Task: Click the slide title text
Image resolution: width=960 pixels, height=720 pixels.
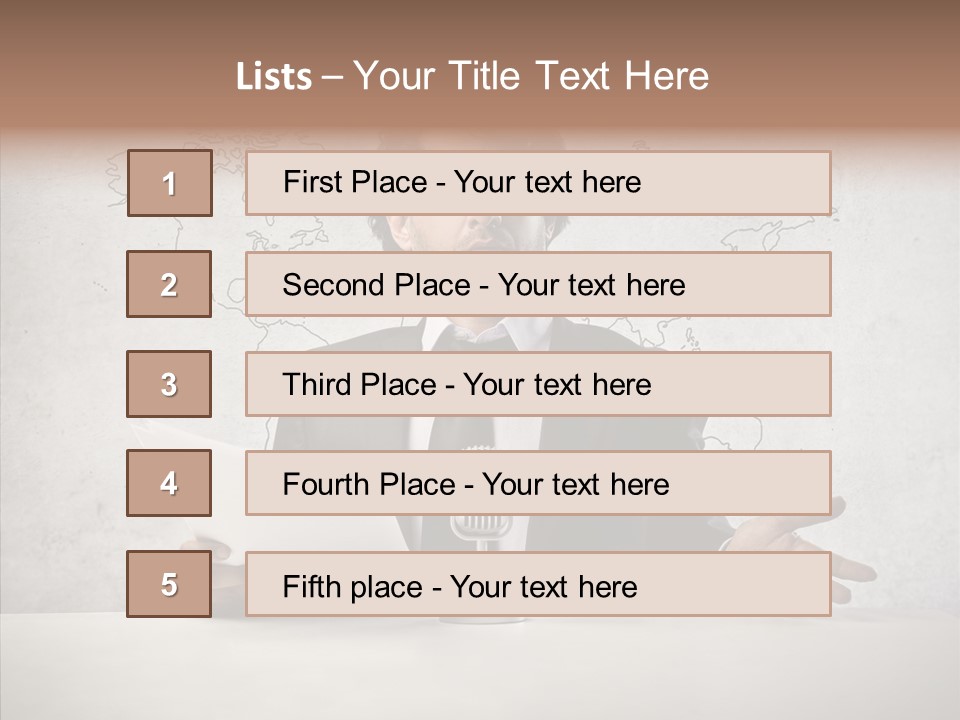Action: tap(472, 76)
